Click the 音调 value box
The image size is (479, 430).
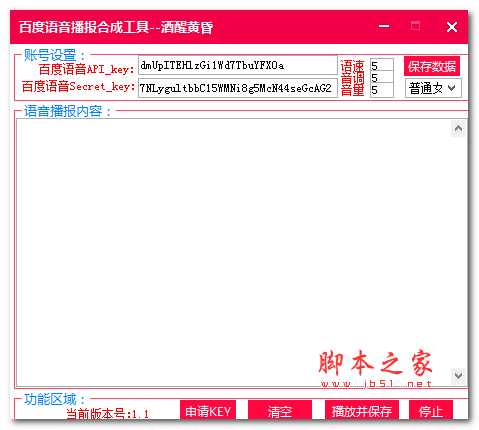pos(382,77)
